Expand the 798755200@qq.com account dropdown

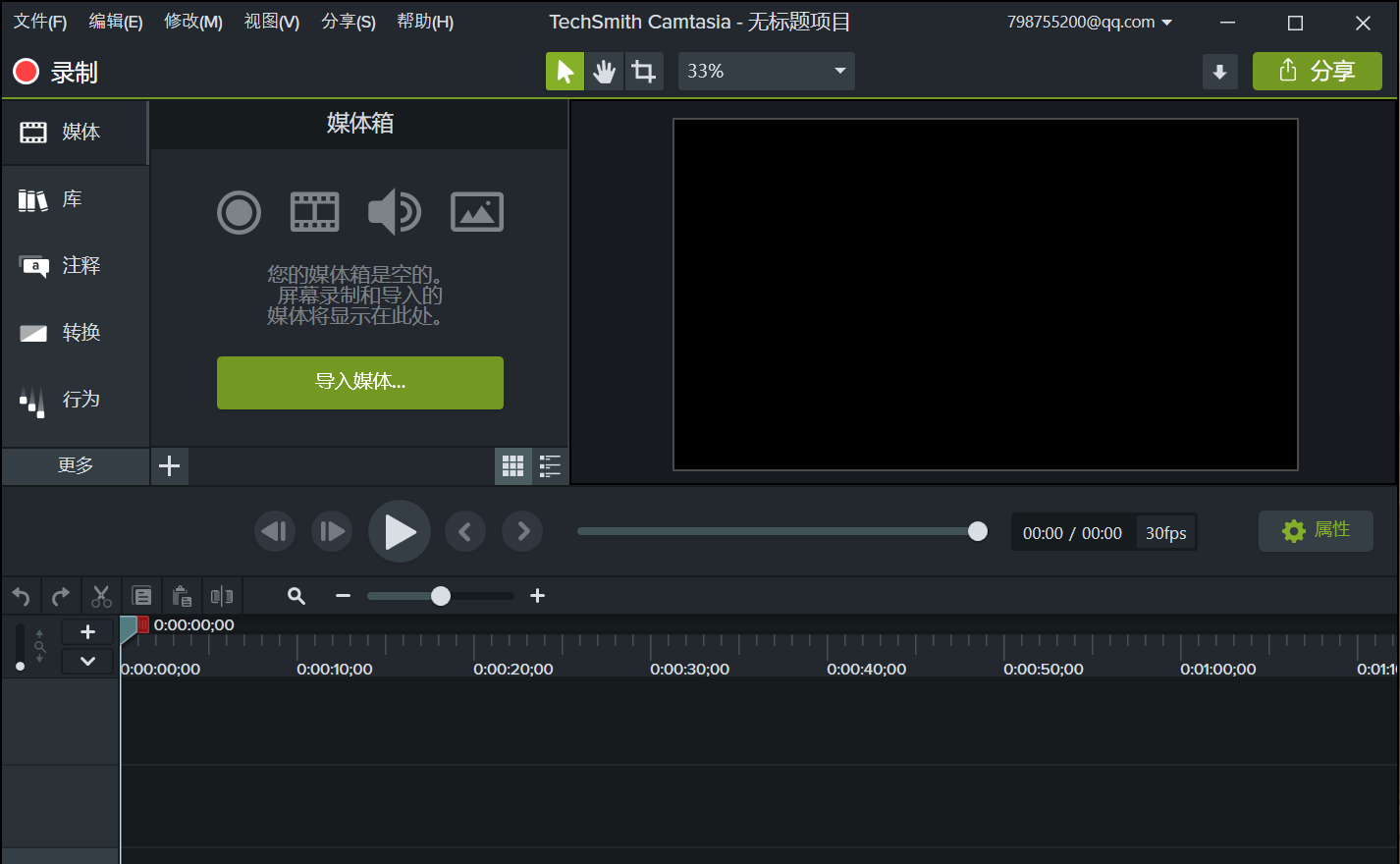pyautogui.click(x=1090, y=22)
